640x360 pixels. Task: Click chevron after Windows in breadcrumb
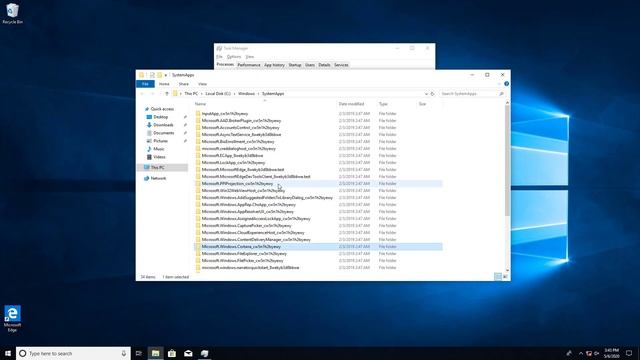click(x=258, y=93)
